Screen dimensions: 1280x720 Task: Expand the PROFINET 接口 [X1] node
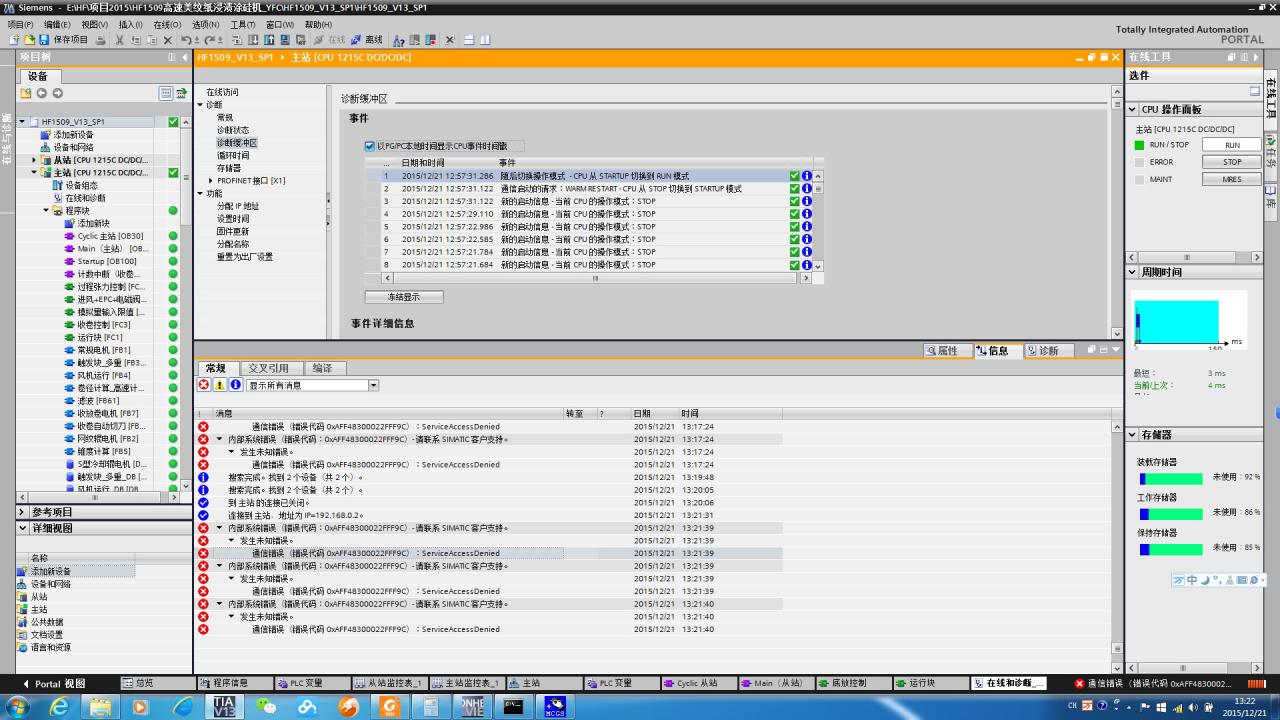pos(211,181)
